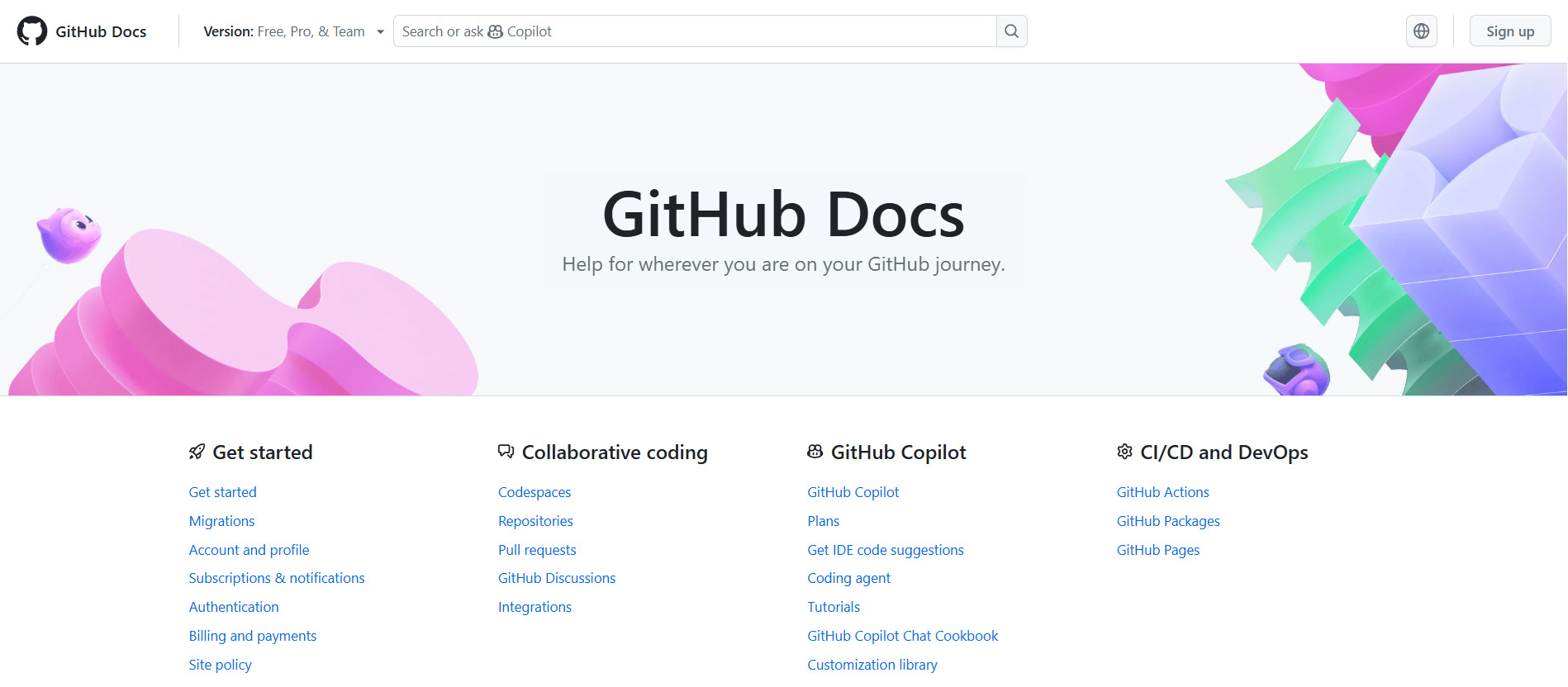Image resolution: width=1568 pixels, height=687 pixels.
Task: Open the Repositories link
Action: coord(535,521)
